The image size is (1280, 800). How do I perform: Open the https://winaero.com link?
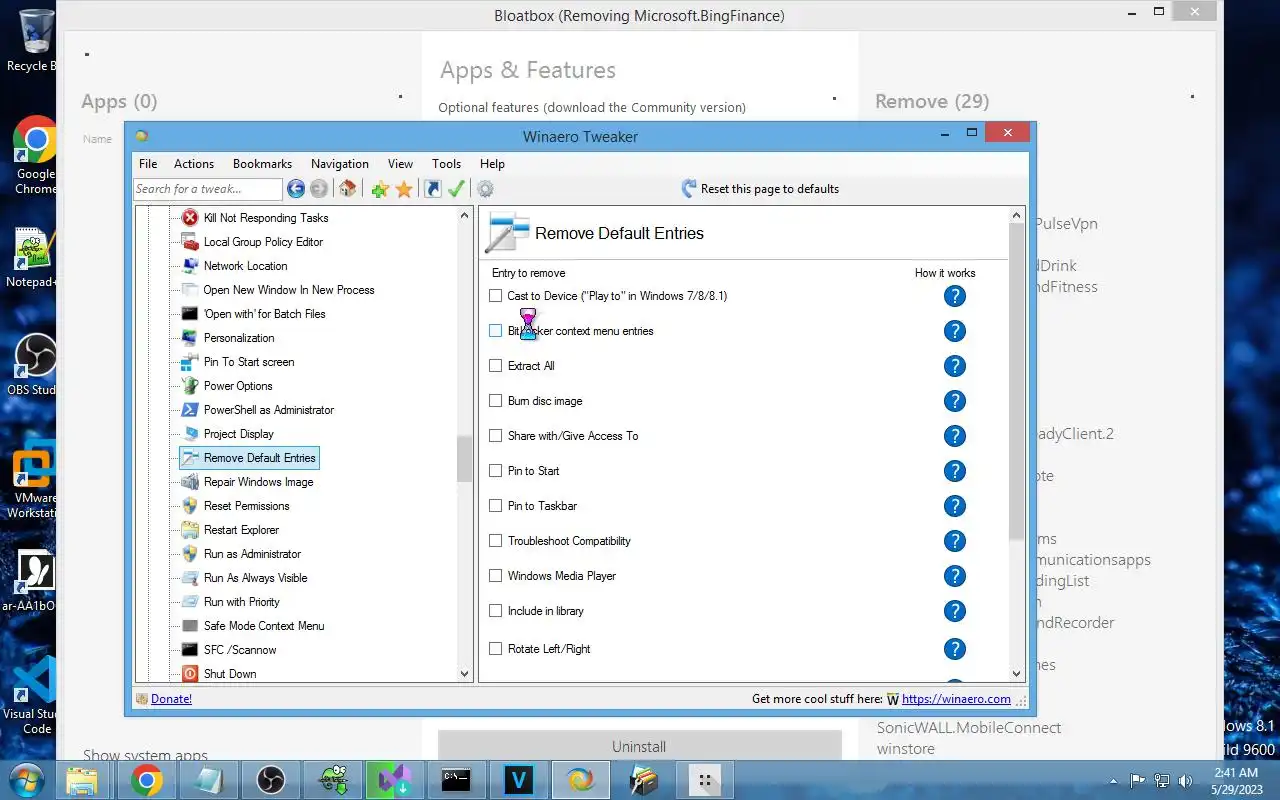(x=956, y=699)
